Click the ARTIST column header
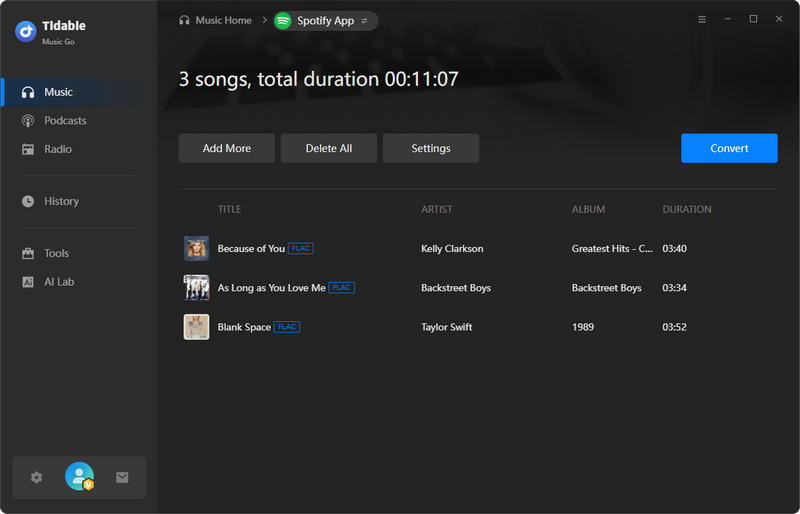 tap(437, 209)
